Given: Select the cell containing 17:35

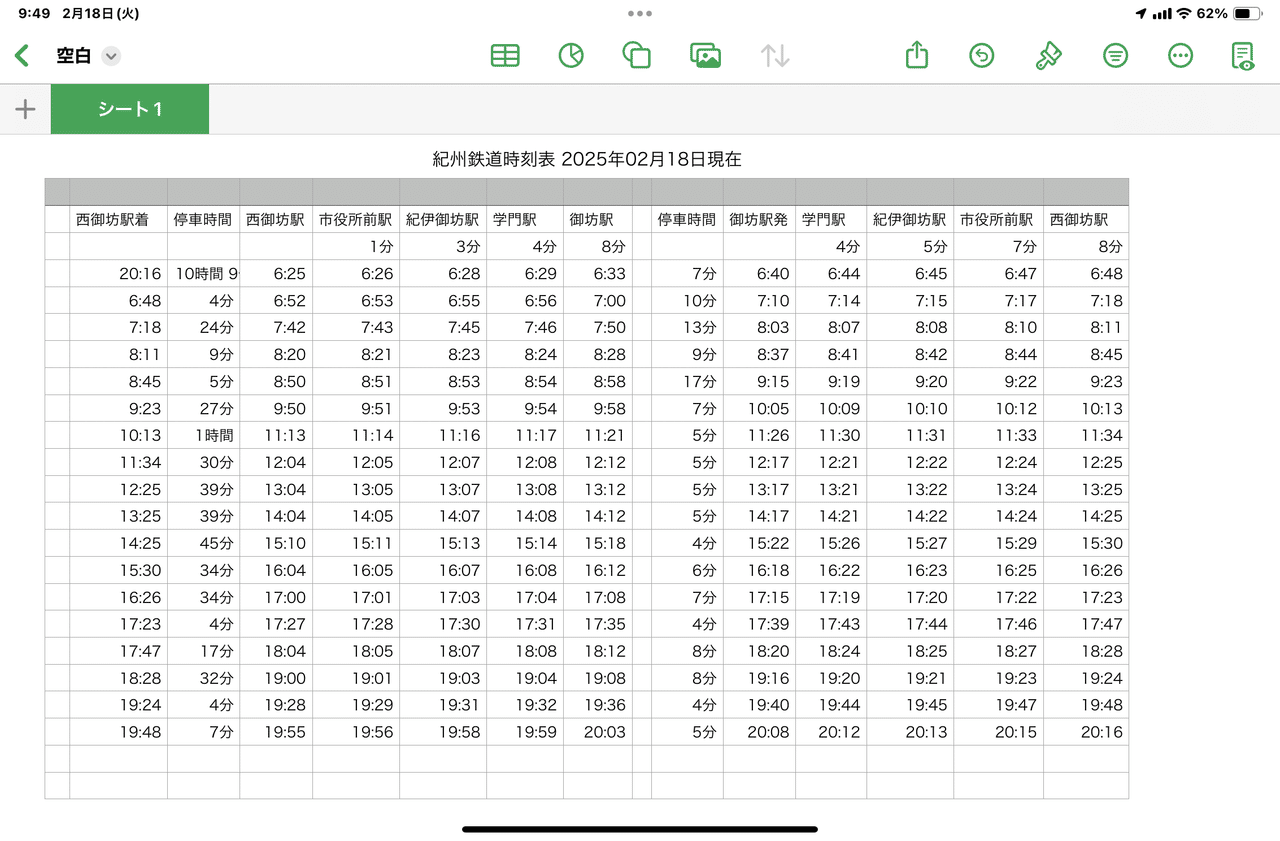Looking at the screenshot, I should point(598,625).
